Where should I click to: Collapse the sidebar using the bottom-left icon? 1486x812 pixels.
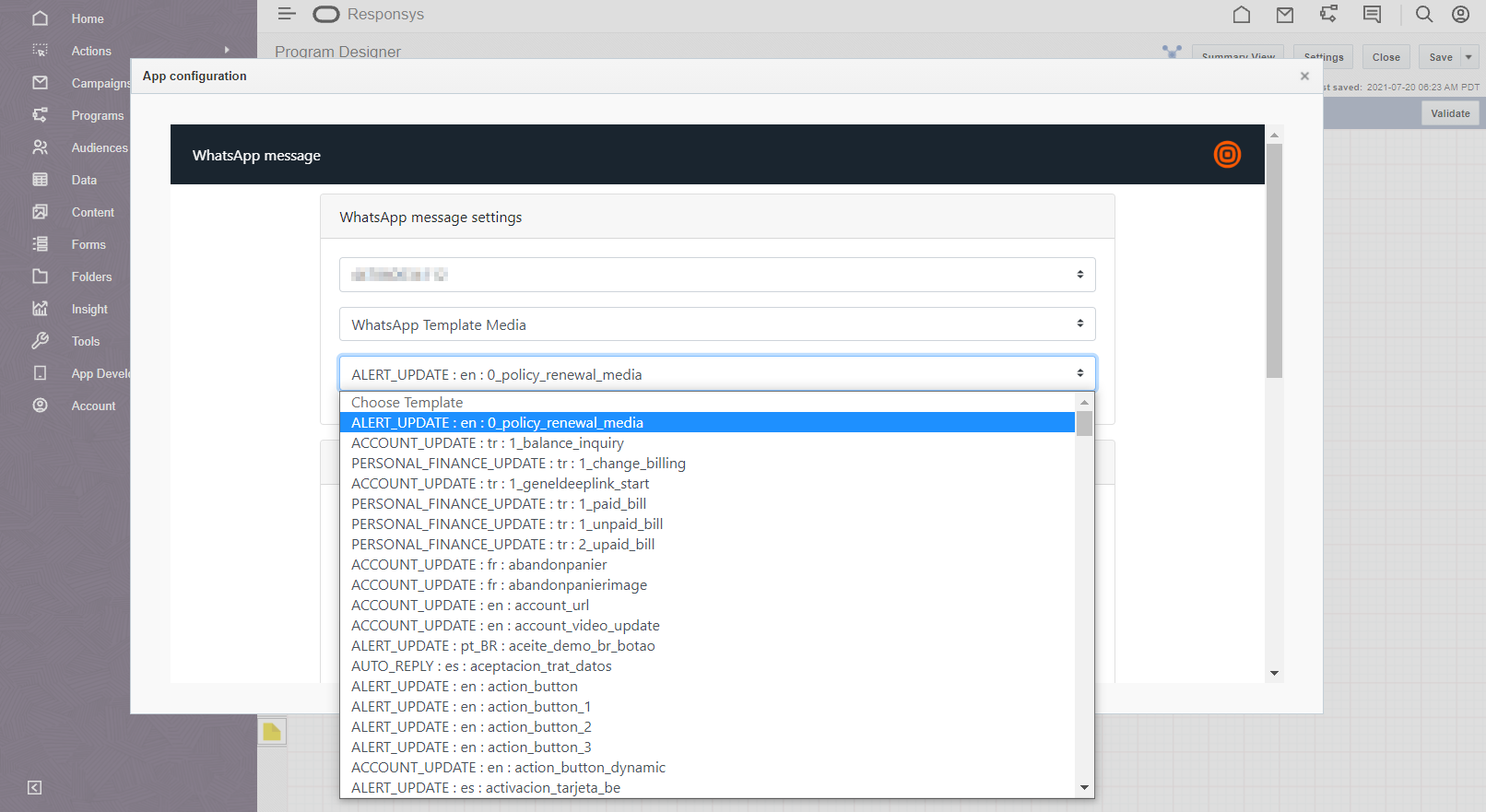pos(34,787)
